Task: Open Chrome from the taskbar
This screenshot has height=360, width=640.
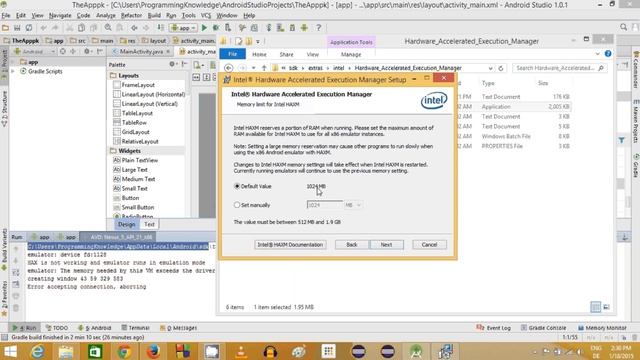Action: [x=124, y=351]
